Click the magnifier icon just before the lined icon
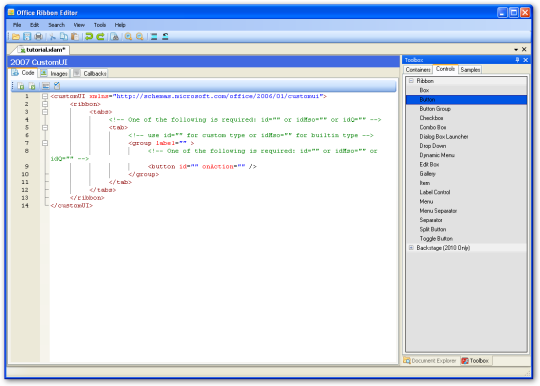 tap(139, 36)
